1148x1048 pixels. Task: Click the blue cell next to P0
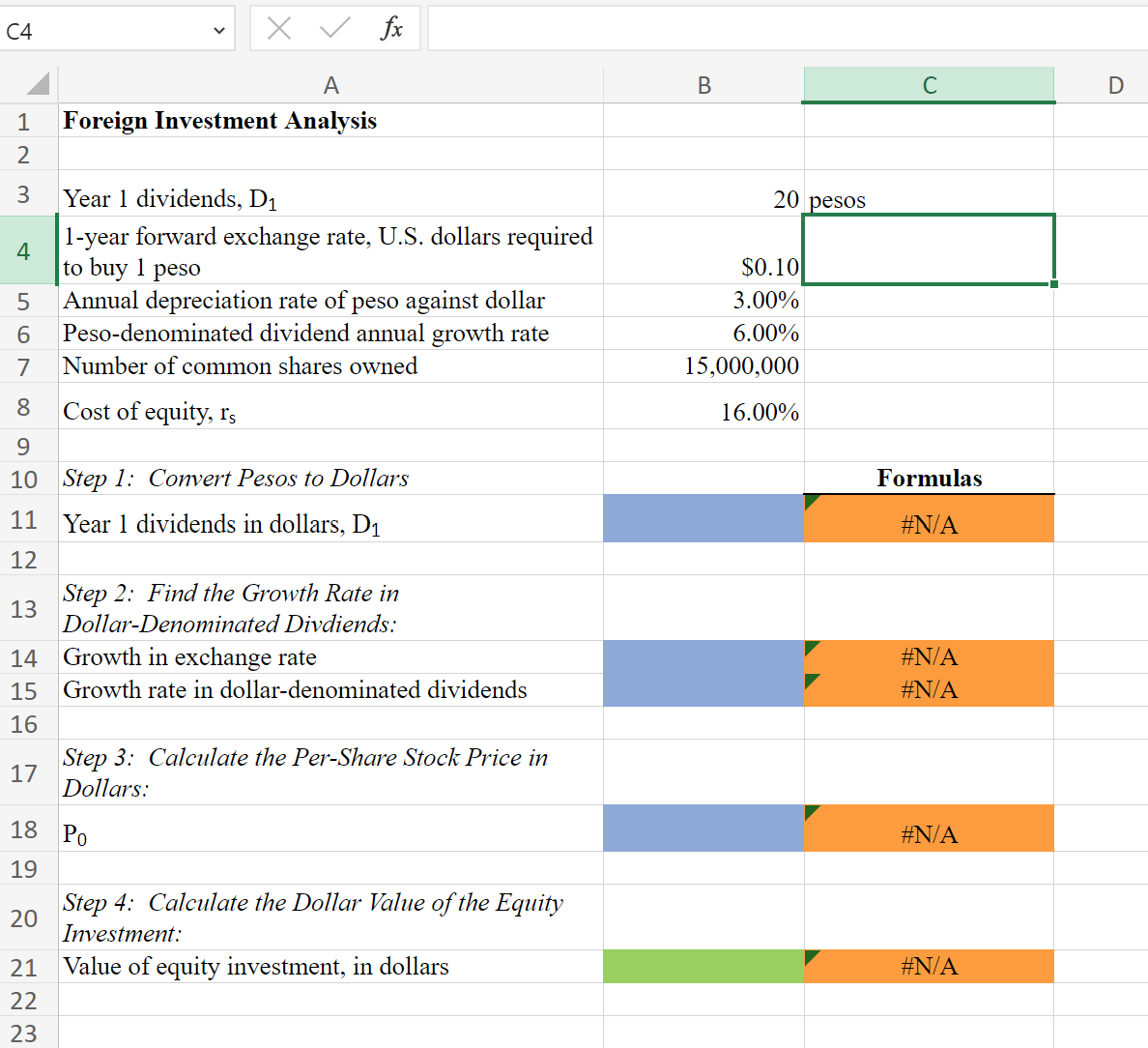point(703,829)
